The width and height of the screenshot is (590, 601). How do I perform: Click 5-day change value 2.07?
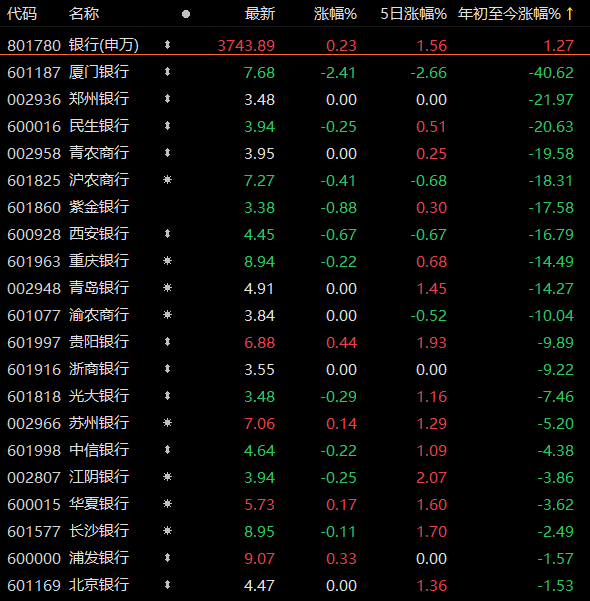pos(431,478)
